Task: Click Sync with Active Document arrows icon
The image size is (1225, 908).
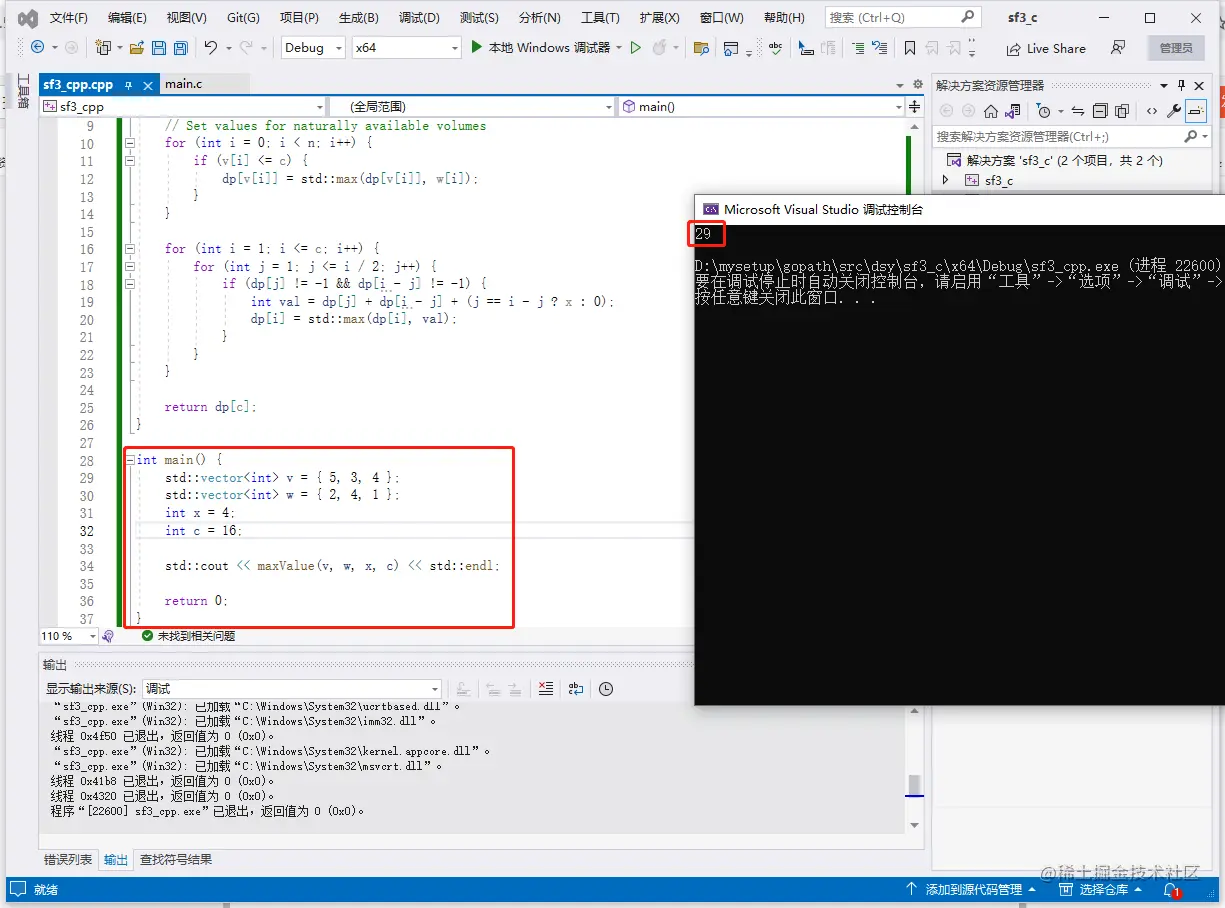Action: (1077, 111)
